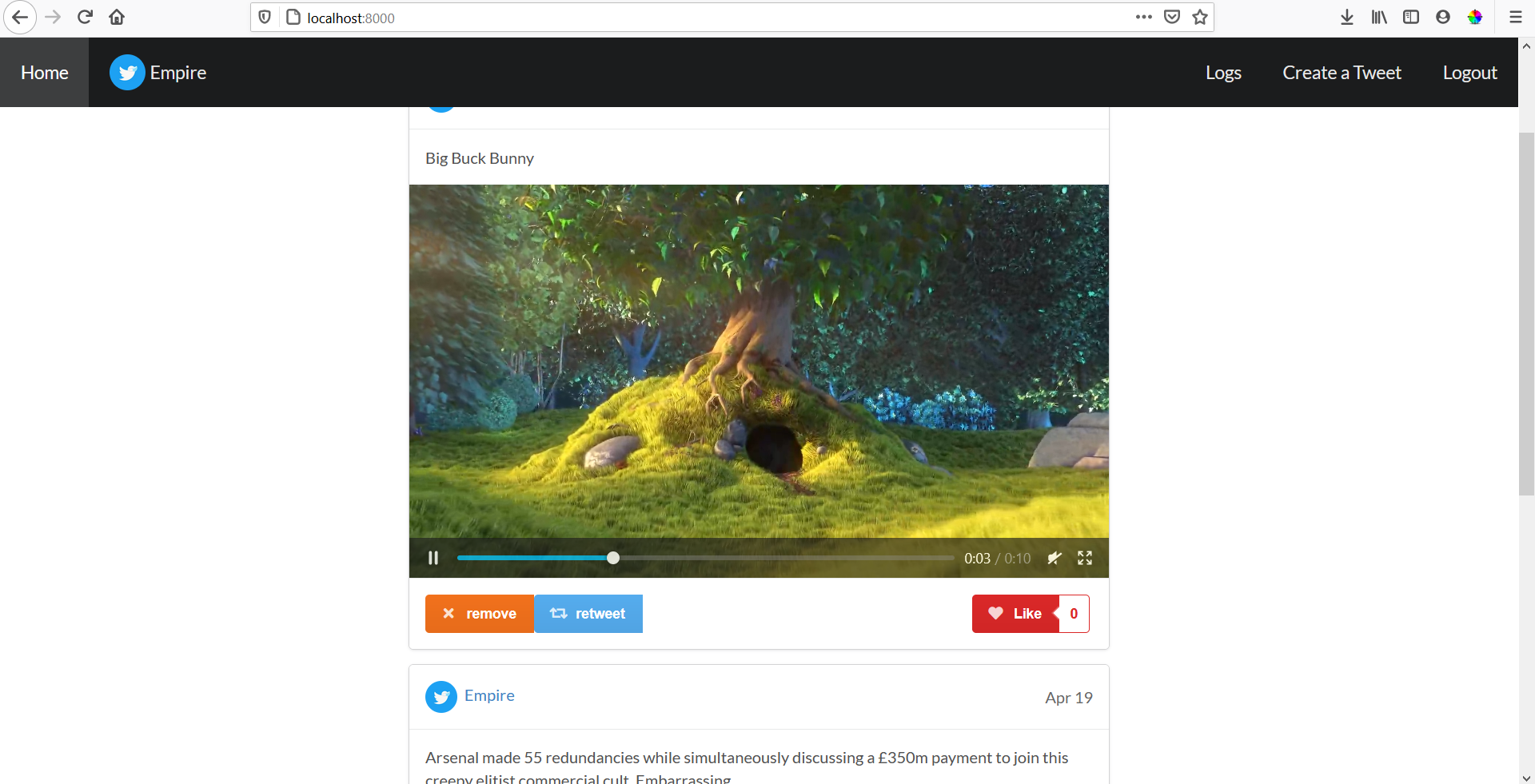Viewport: 1535px width, 784px height.
Task: Click the Arsenal redundancies tweet text
Action: (x=747, y=767)
